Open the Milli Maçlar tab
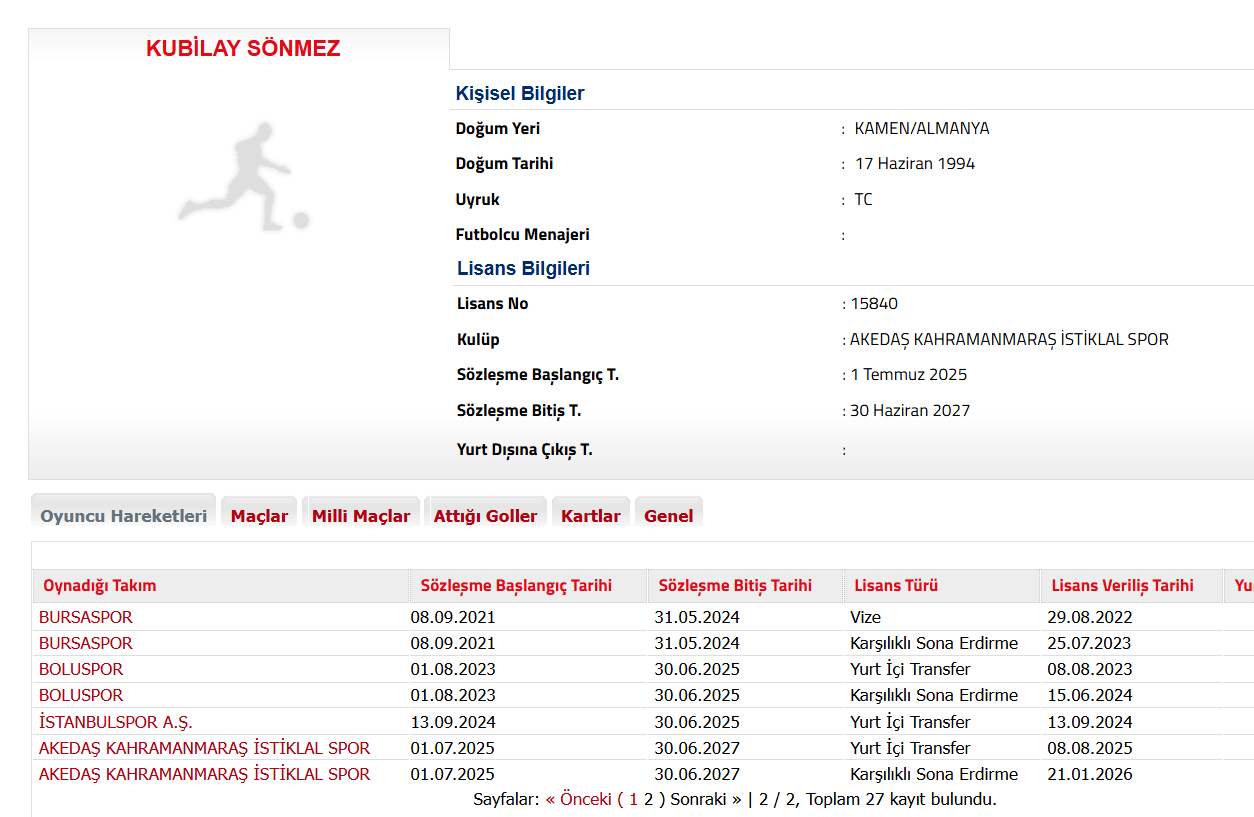 click(x=361, y=516)
